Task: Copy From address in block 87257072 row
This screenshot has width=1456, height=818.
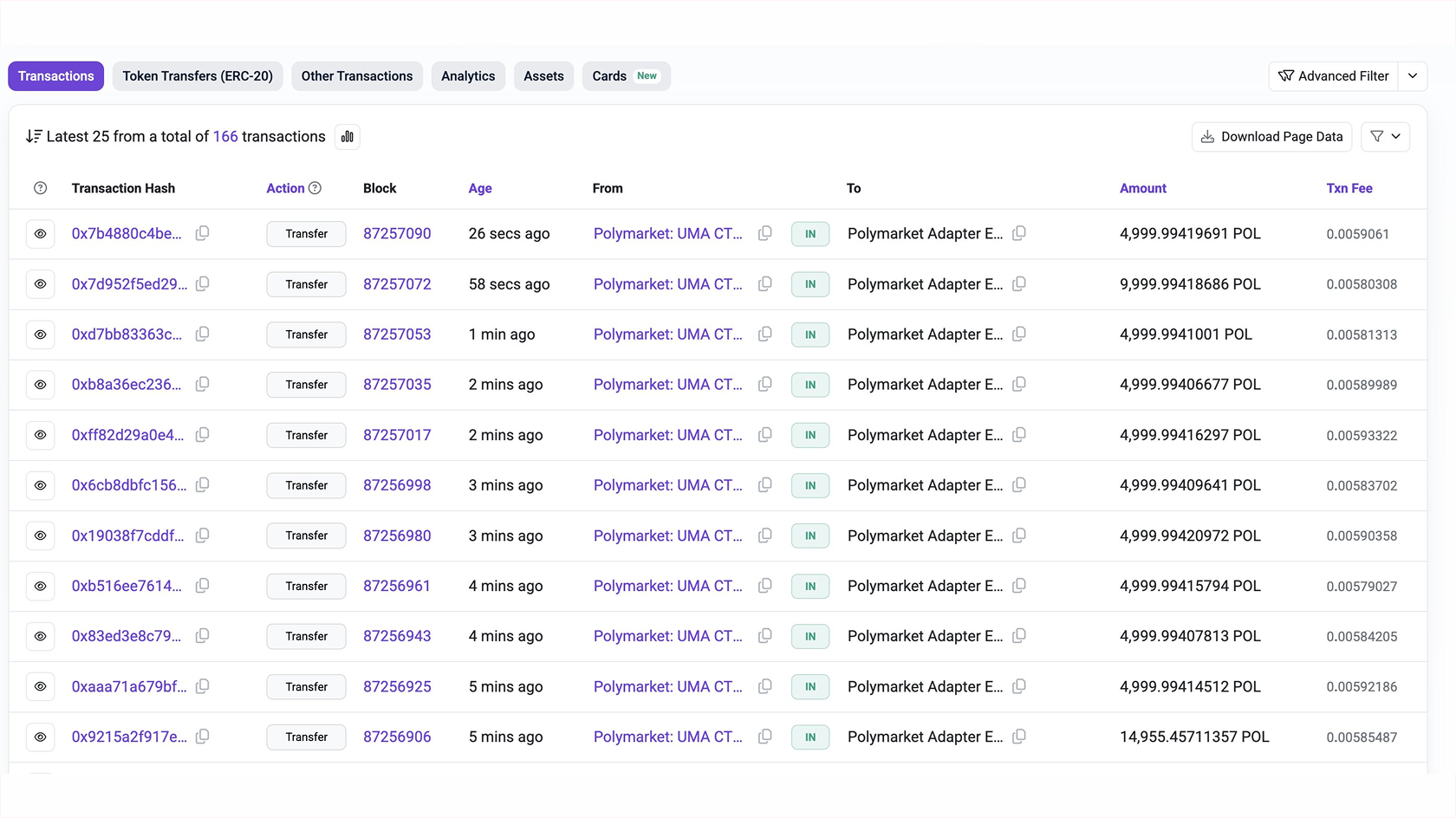Action: tap(764, 283)
